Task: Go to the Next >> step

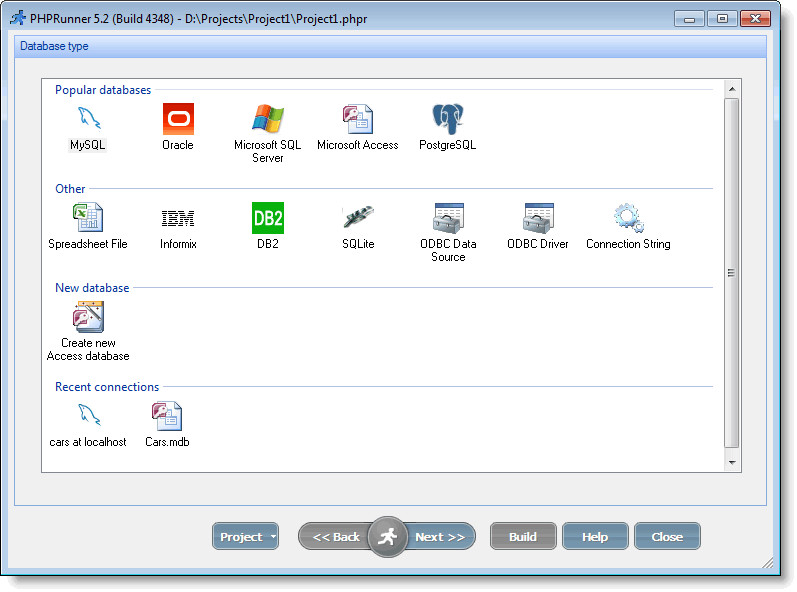Action: pyautogui.click(x=440, y=537)
